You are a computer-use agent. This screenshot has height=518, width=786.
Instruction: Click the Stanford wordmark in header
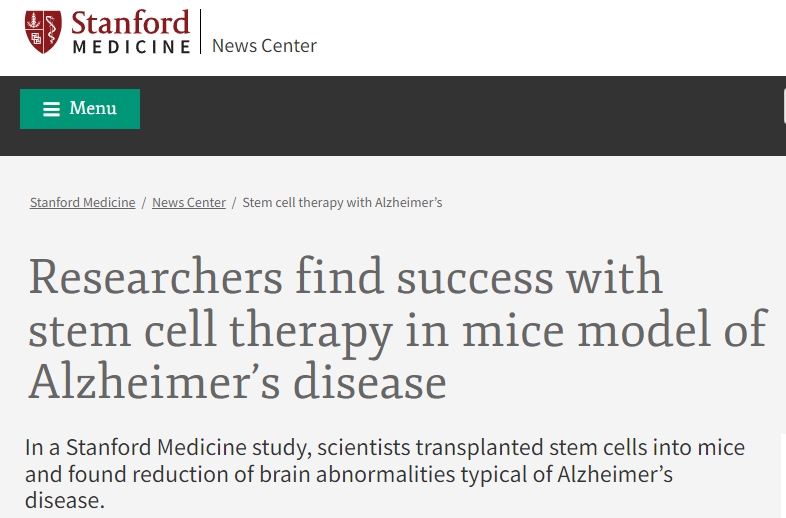(129, 22)
